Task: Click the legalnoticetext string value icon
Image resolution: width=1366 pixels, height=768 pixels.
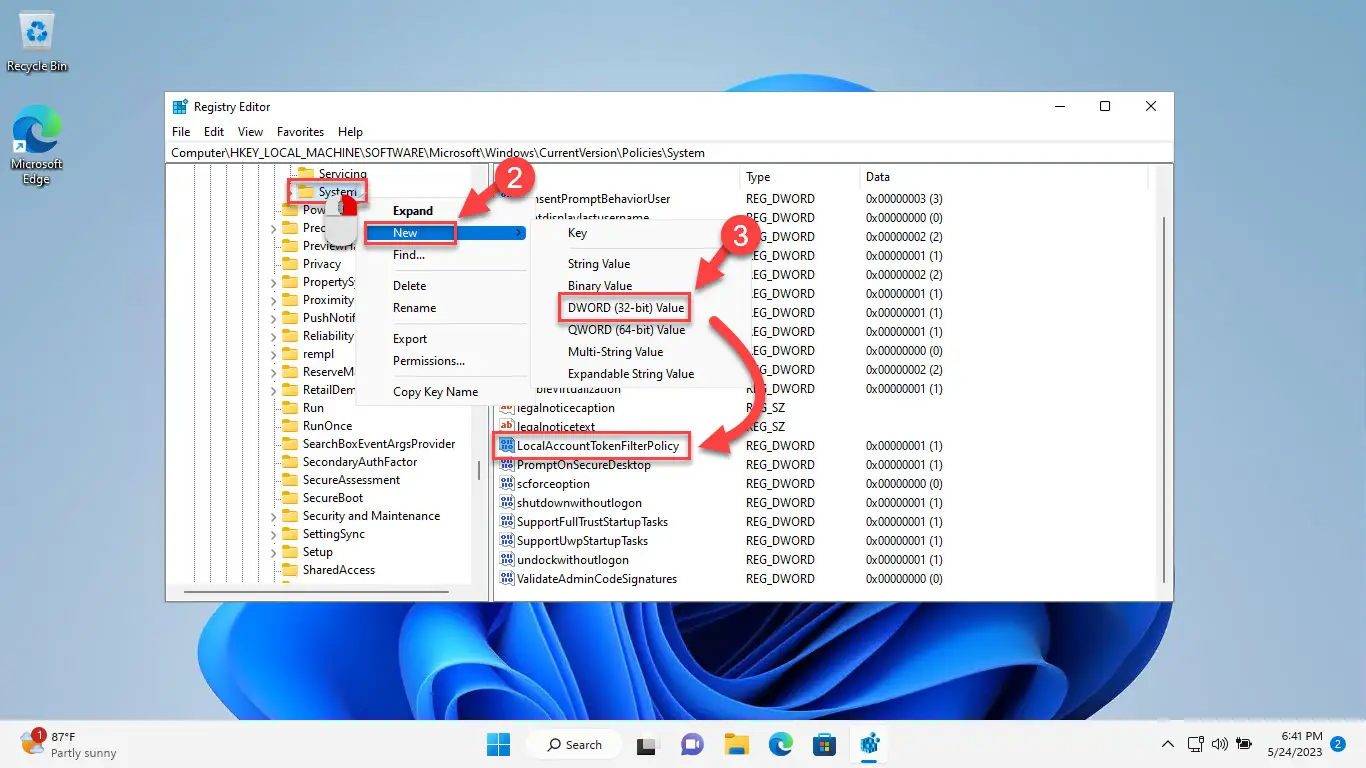Action: point(506,427)
